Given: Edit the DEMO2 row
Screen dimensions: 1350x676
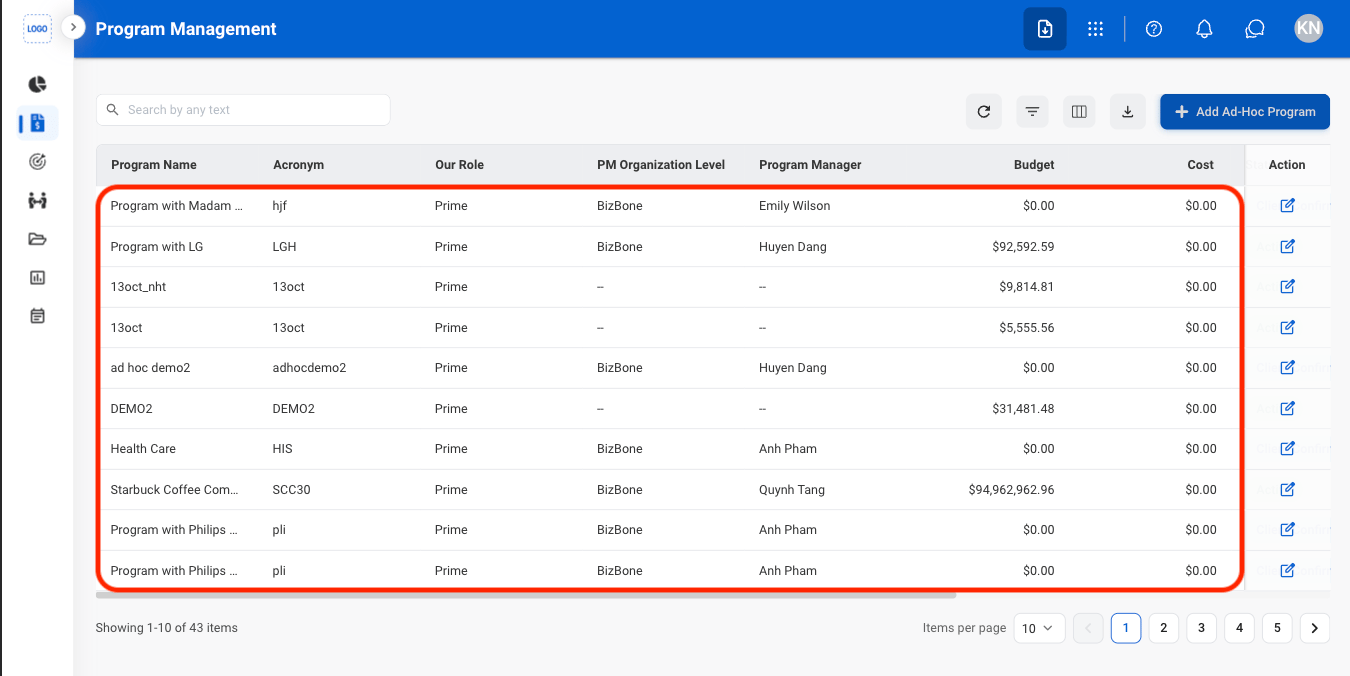Looking at the screenshot, I should (x=1288, y=408).
